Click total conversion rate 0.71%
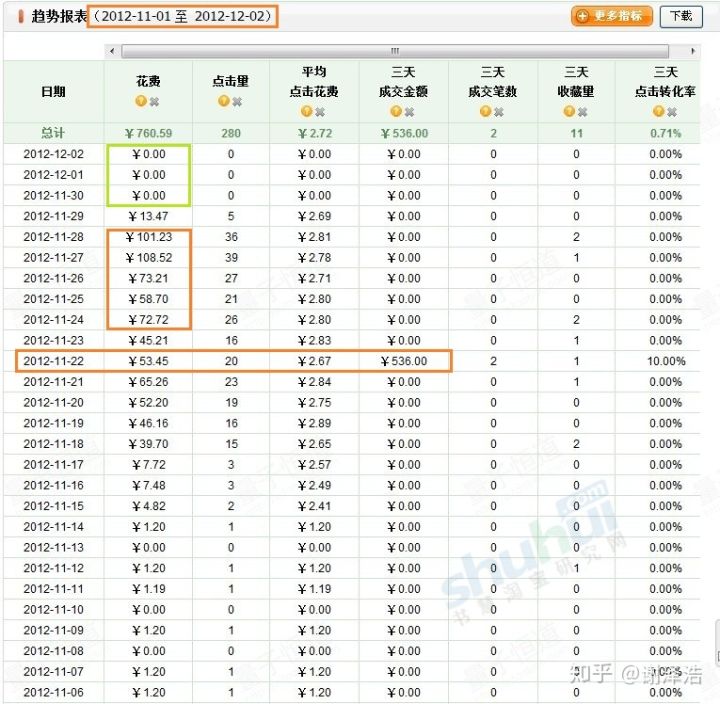Image resolution: width=720 pixels, height=704 pixels. coord(666,133)
